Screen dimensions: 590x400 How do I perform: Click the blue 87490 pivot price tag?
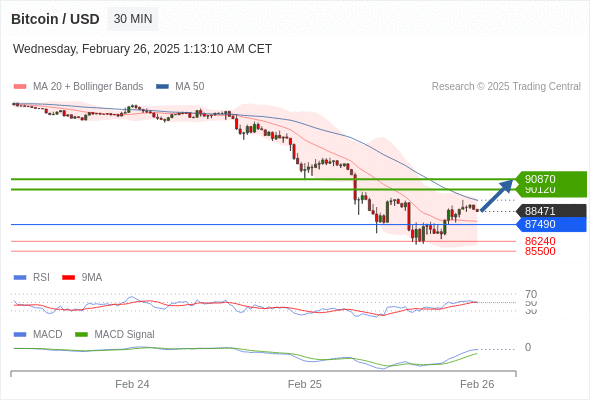[x=551, y=224]
